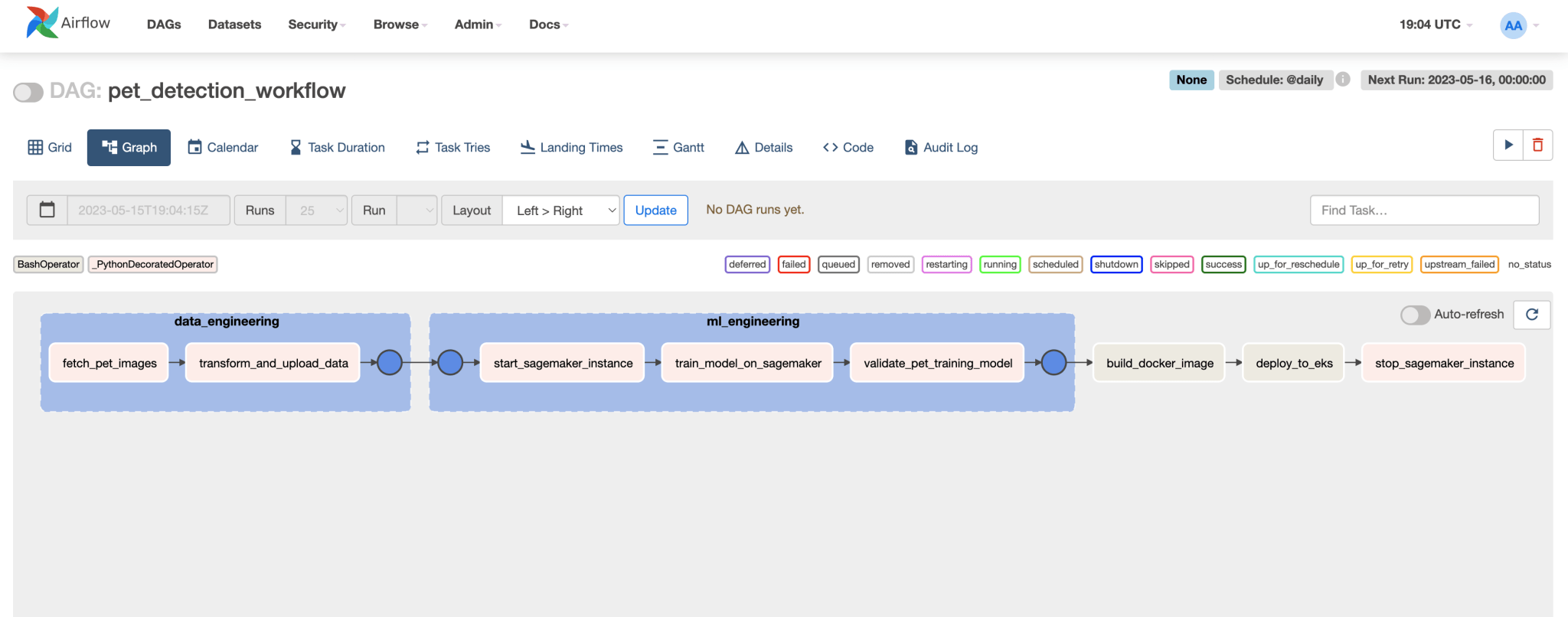Screen dimensions: 1568x617
Task: Select the fetch_pet_images task node
Action: click(109, 363)
